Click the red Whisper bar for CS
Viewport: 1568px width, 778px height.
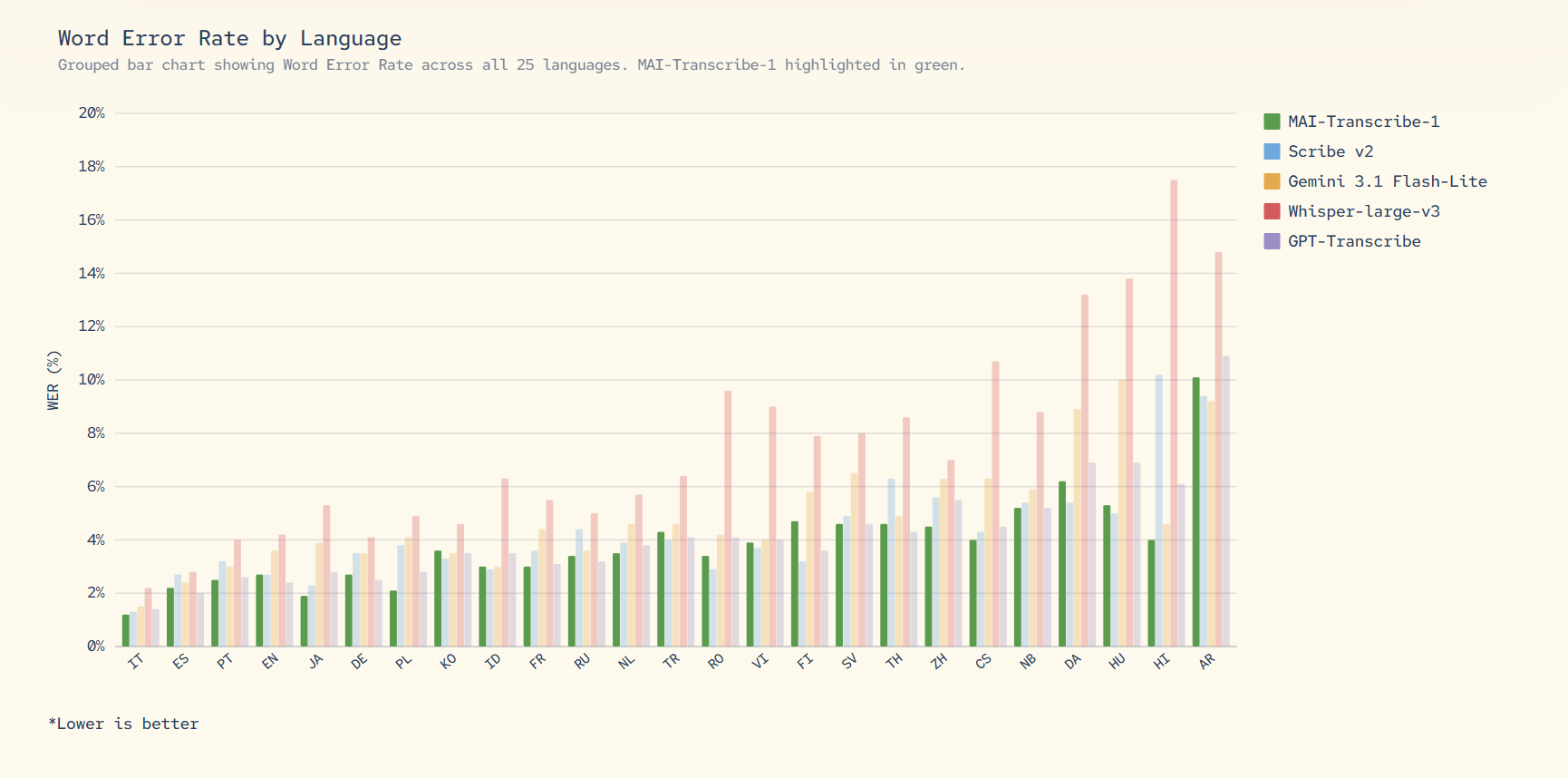[995, 504]
